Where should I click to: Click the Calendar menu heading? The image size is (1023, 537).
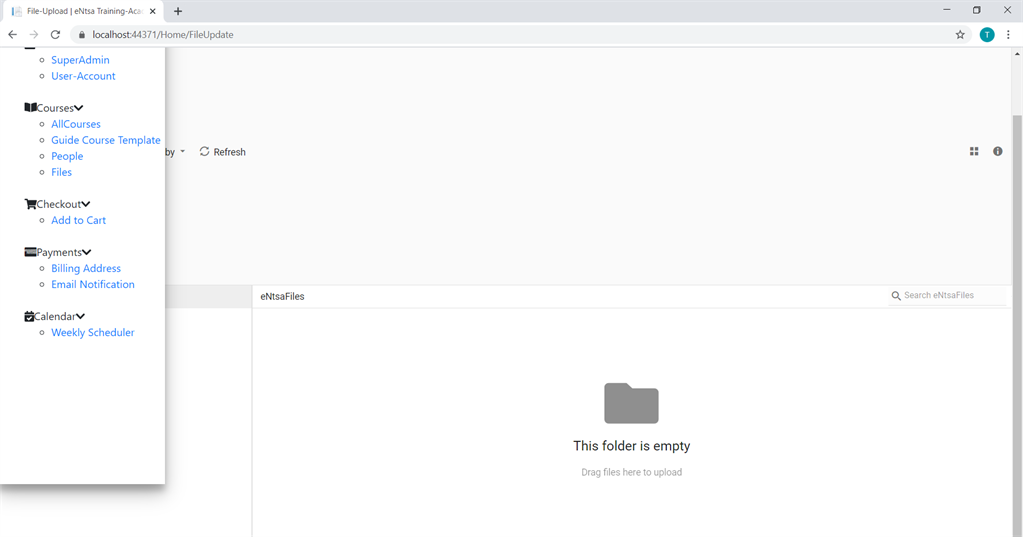point(55,316)
